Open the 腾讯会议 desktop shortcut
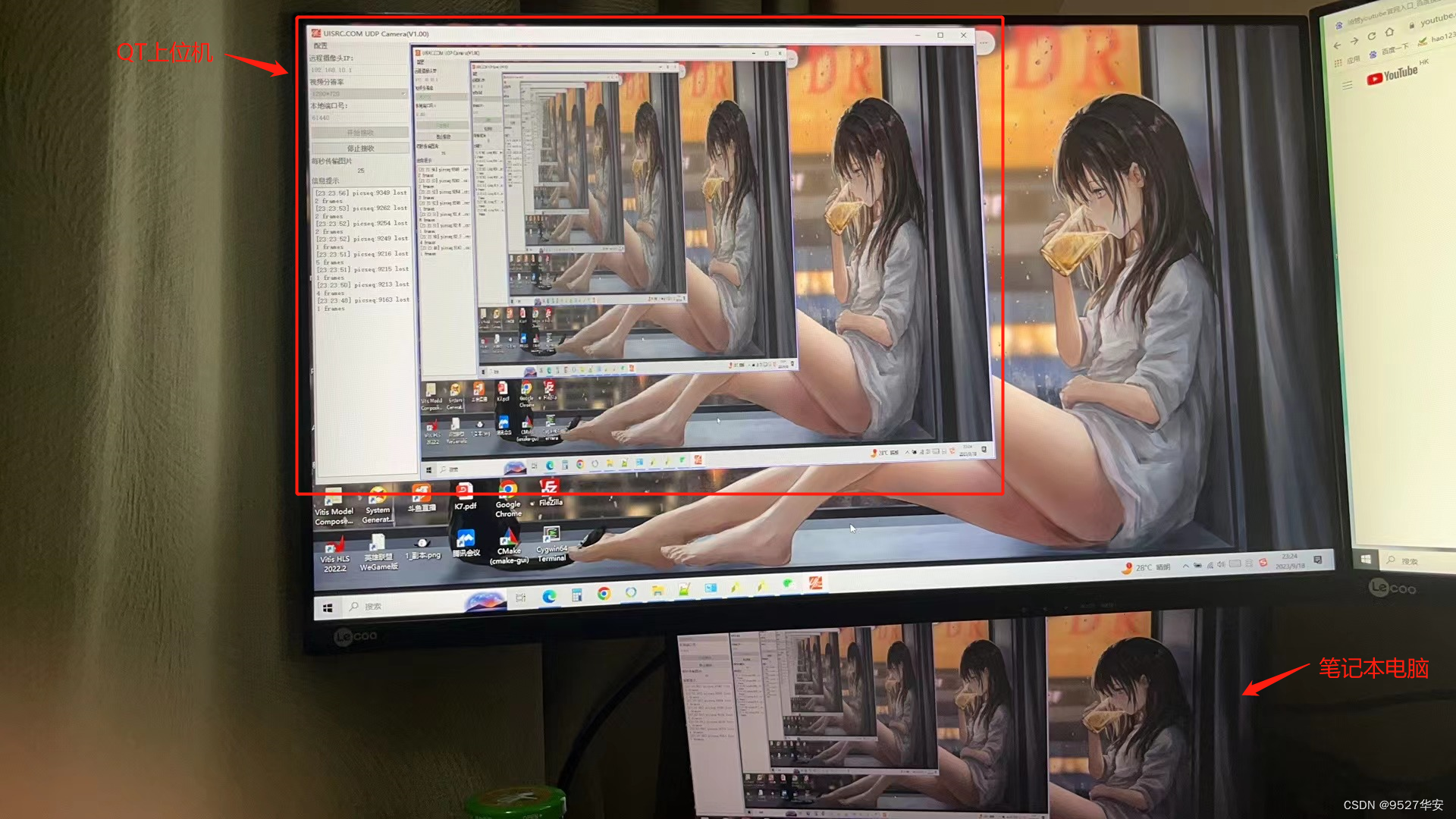 pyautogui.click(x=466, y=544)
